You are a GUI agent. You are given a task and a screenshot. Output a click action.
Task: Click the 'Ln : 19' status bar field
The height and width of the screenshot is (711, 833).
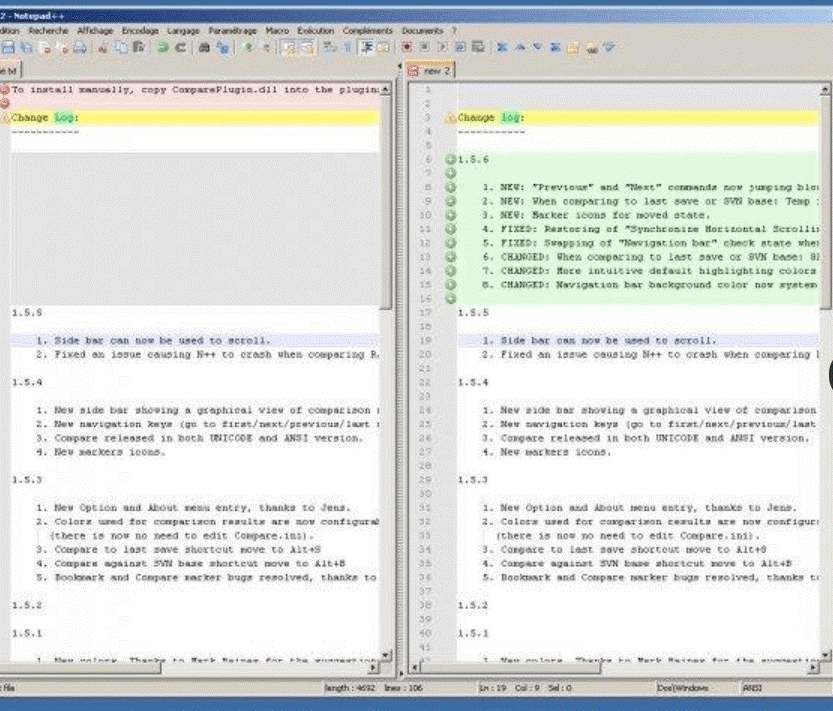[493, 688]
